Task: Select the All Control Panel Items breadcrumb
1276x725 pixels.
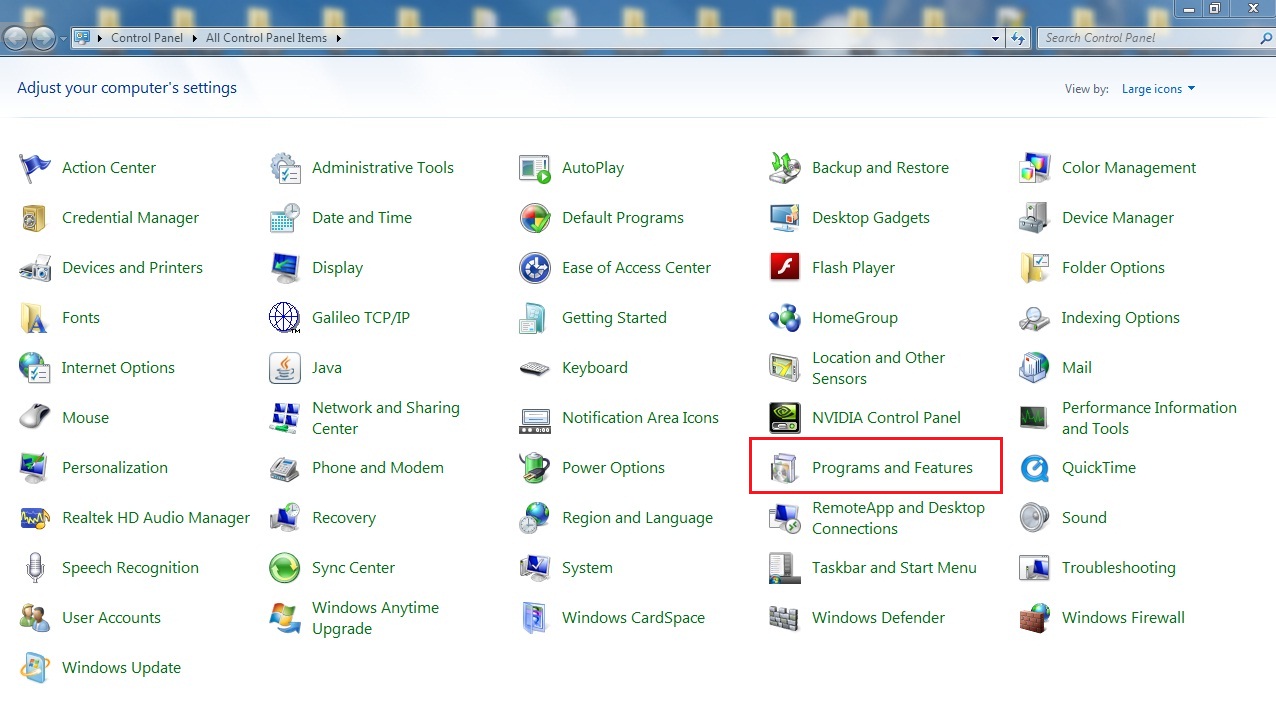Action: tap(266, 38)
